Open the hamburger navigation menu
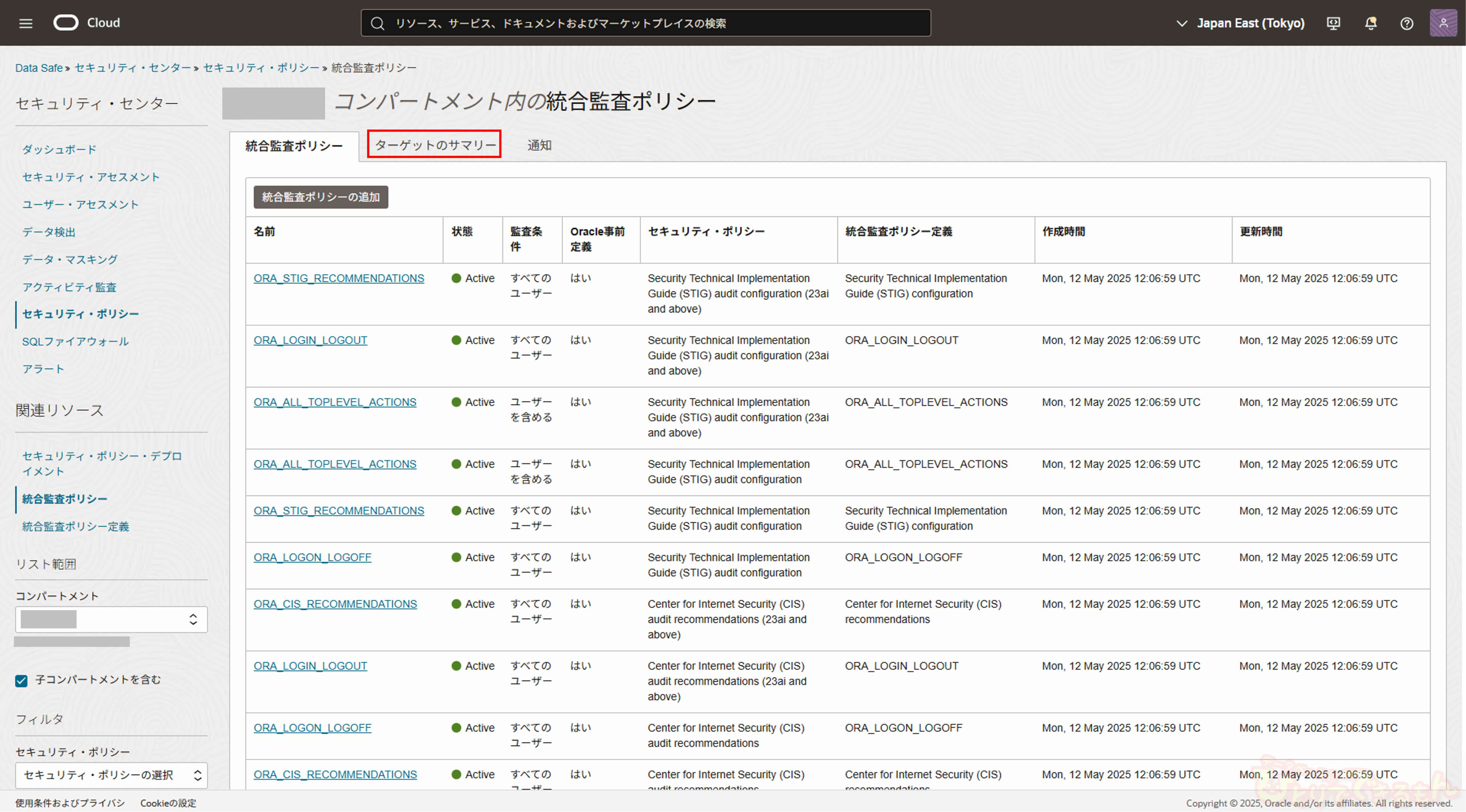Image resolution: width=1466 pixels, height=812 pixels. pos(26,23)
